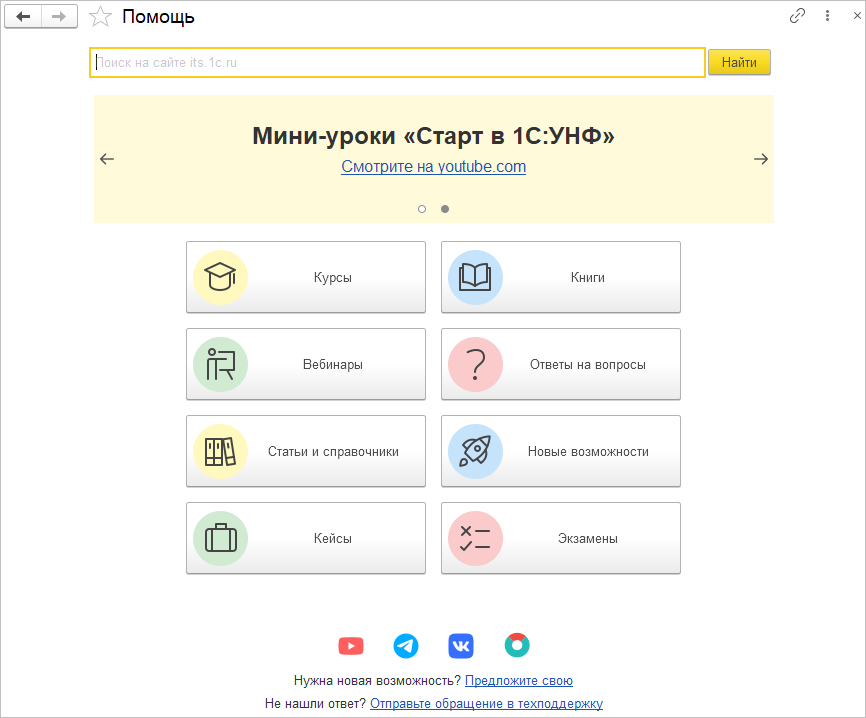Go back with the left arrow button
This screenshot has width=866, height=718.
click(23, 17)
